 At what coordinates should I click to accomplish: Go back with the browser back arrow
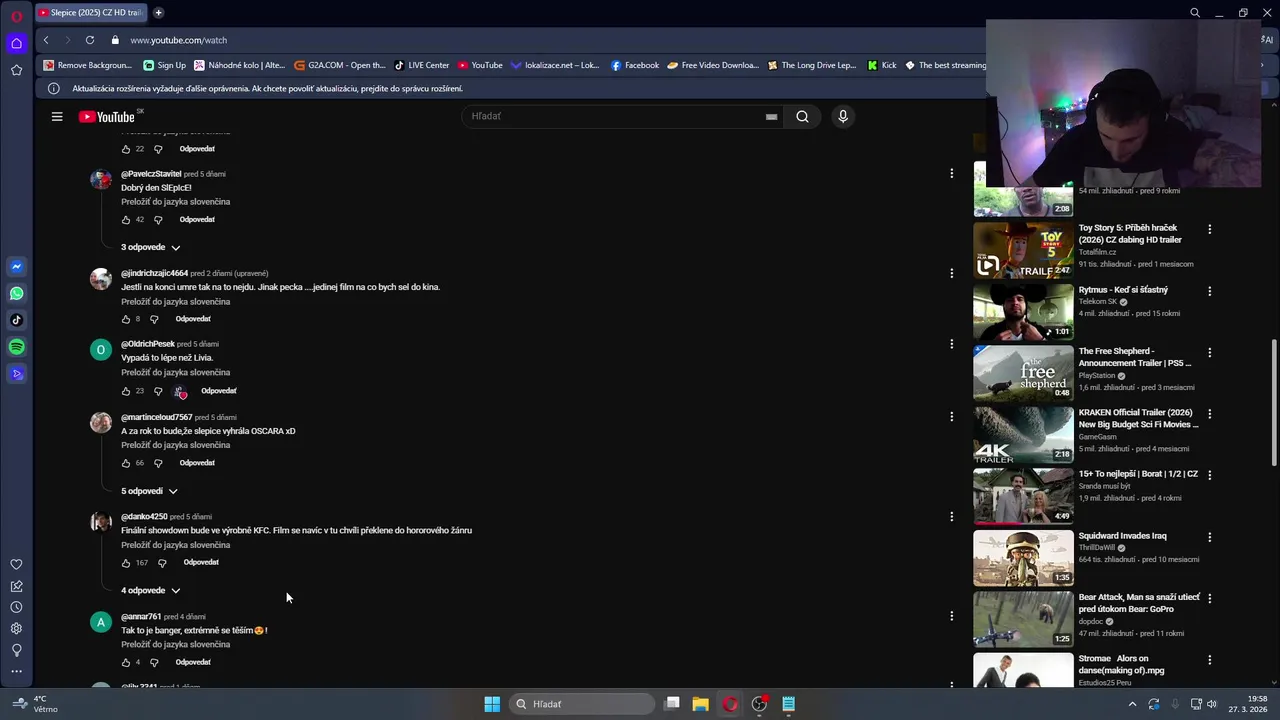tap(46, 40)
